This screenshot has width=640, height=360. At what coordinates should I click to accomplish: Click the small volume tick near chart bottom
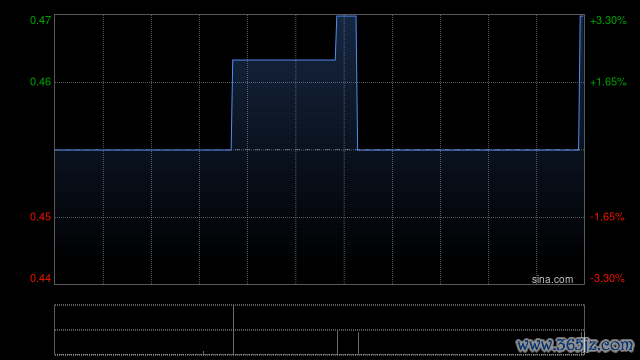coord(203,353)
